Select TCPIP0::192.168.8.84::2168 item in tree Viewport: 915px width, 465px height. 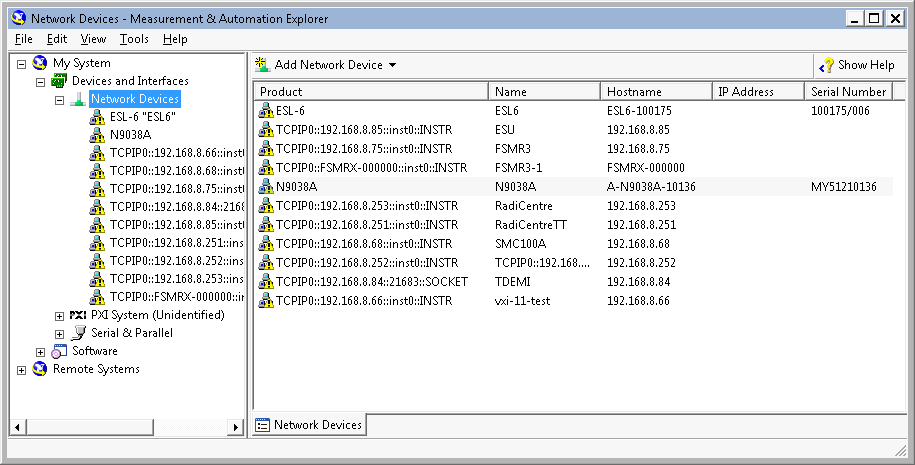coord(177,207)
